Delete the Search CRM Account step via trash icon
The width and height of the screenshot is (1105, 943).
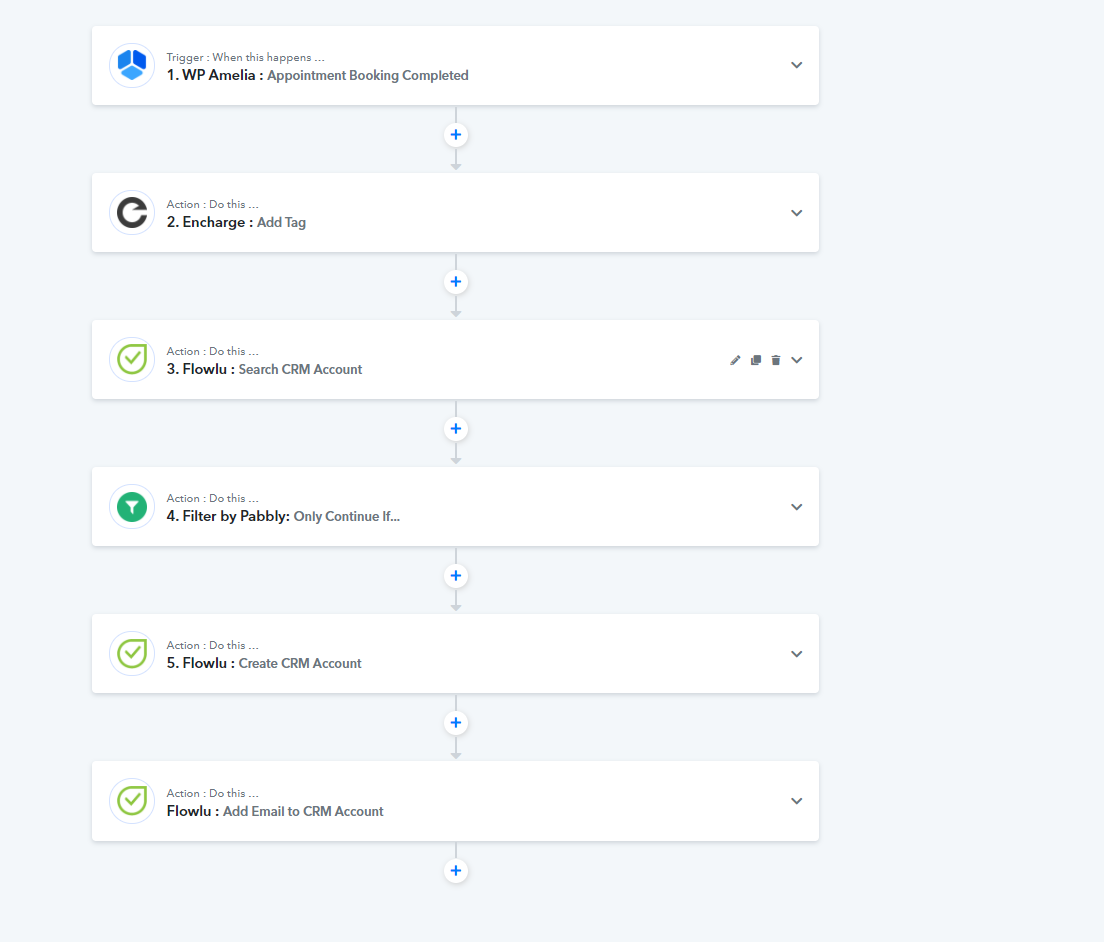tap(776, 360)
